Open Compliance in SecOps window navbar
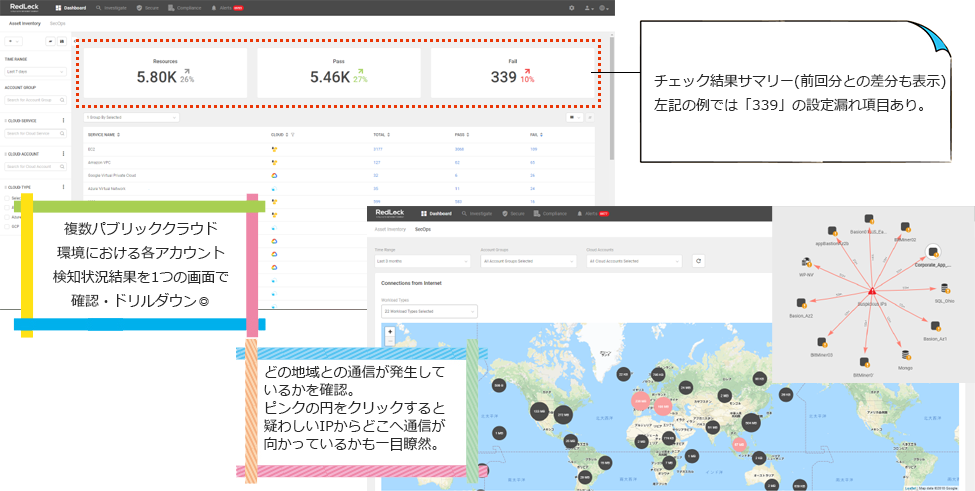 pyautogui.click(x=550, y=213)
